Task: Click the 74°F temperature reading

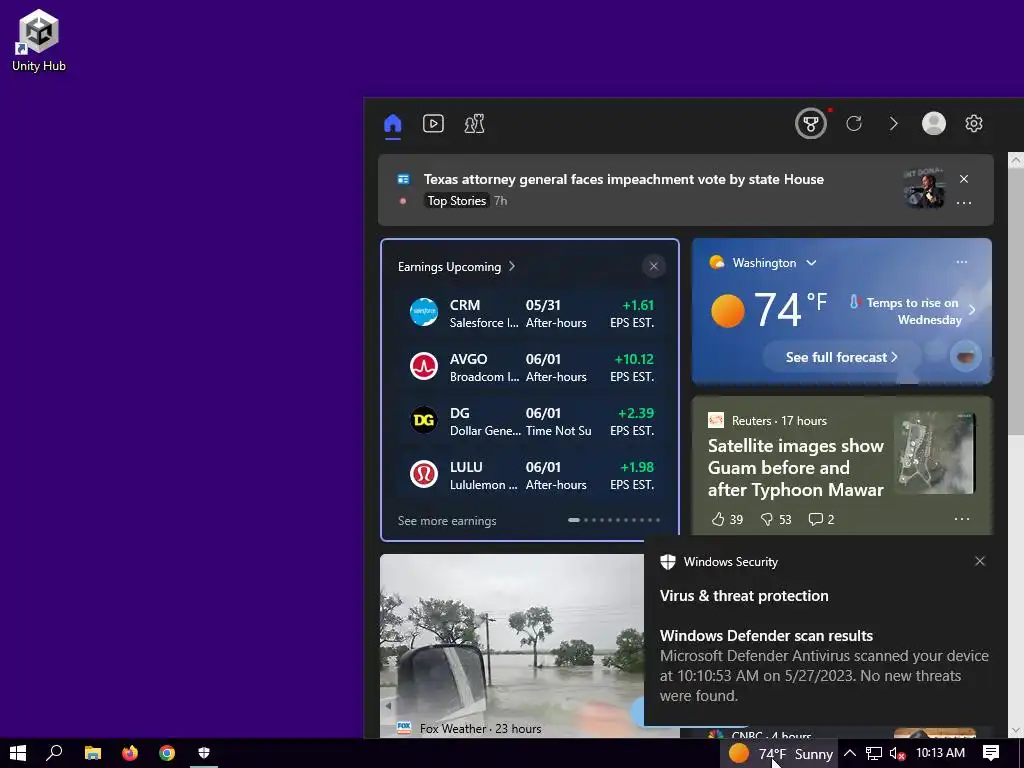Action: click(x=790, y=309)
